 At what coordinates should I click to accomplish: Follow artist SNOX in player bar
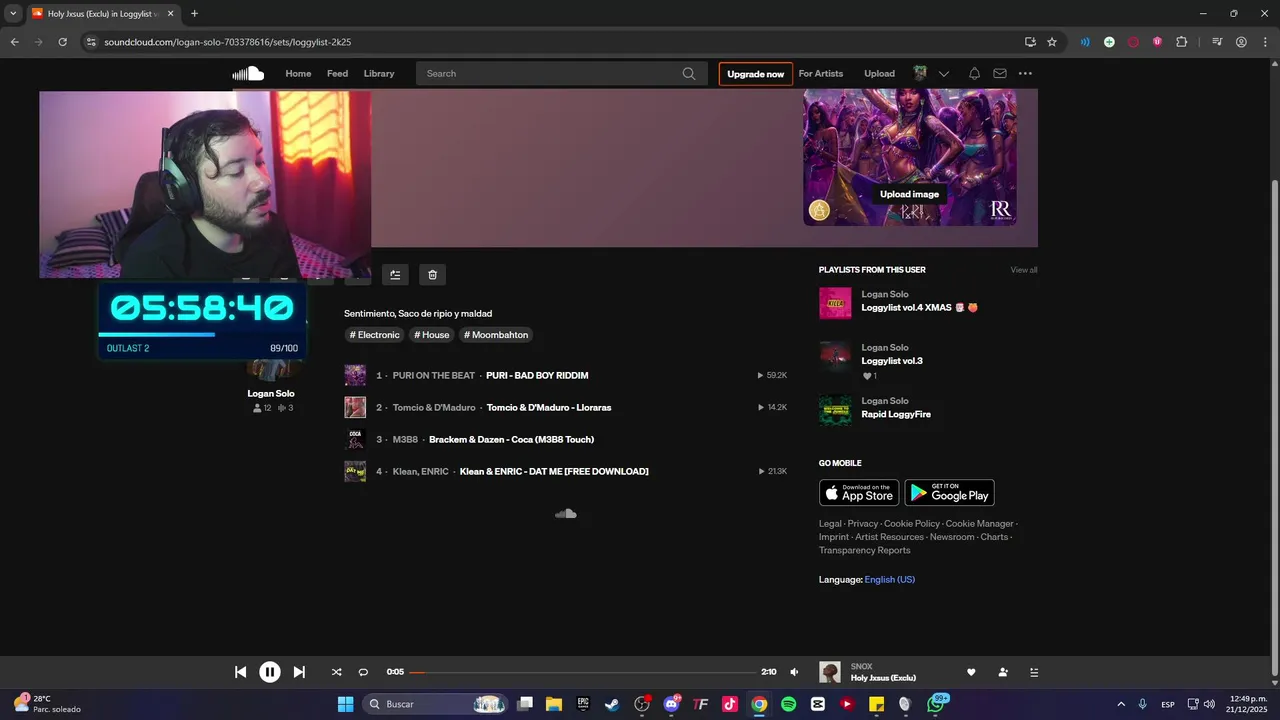click(x=1003, y=672)
